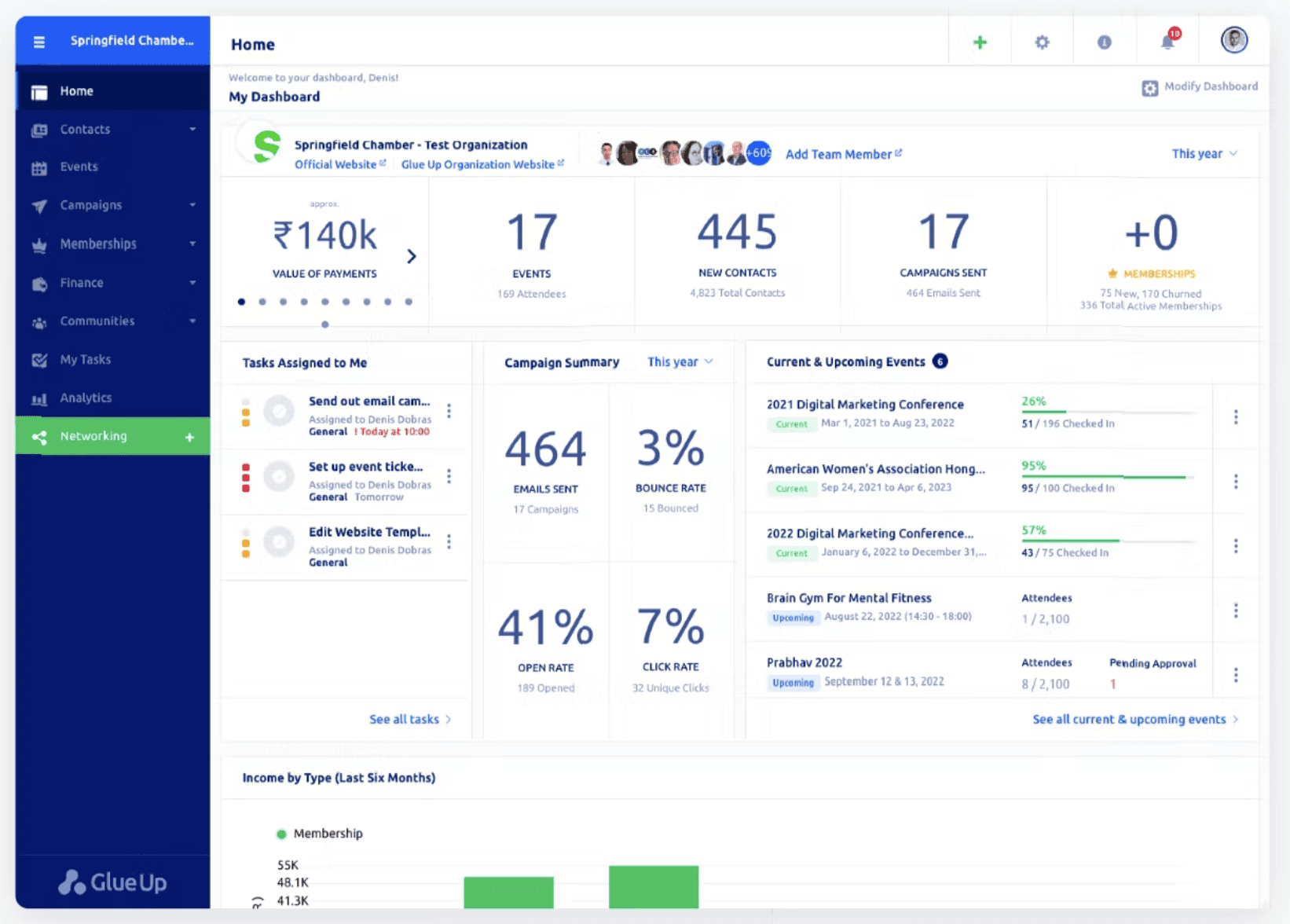Open My Tasks in the sidebar
1290x924 pixels.
(x=112, y=360)
